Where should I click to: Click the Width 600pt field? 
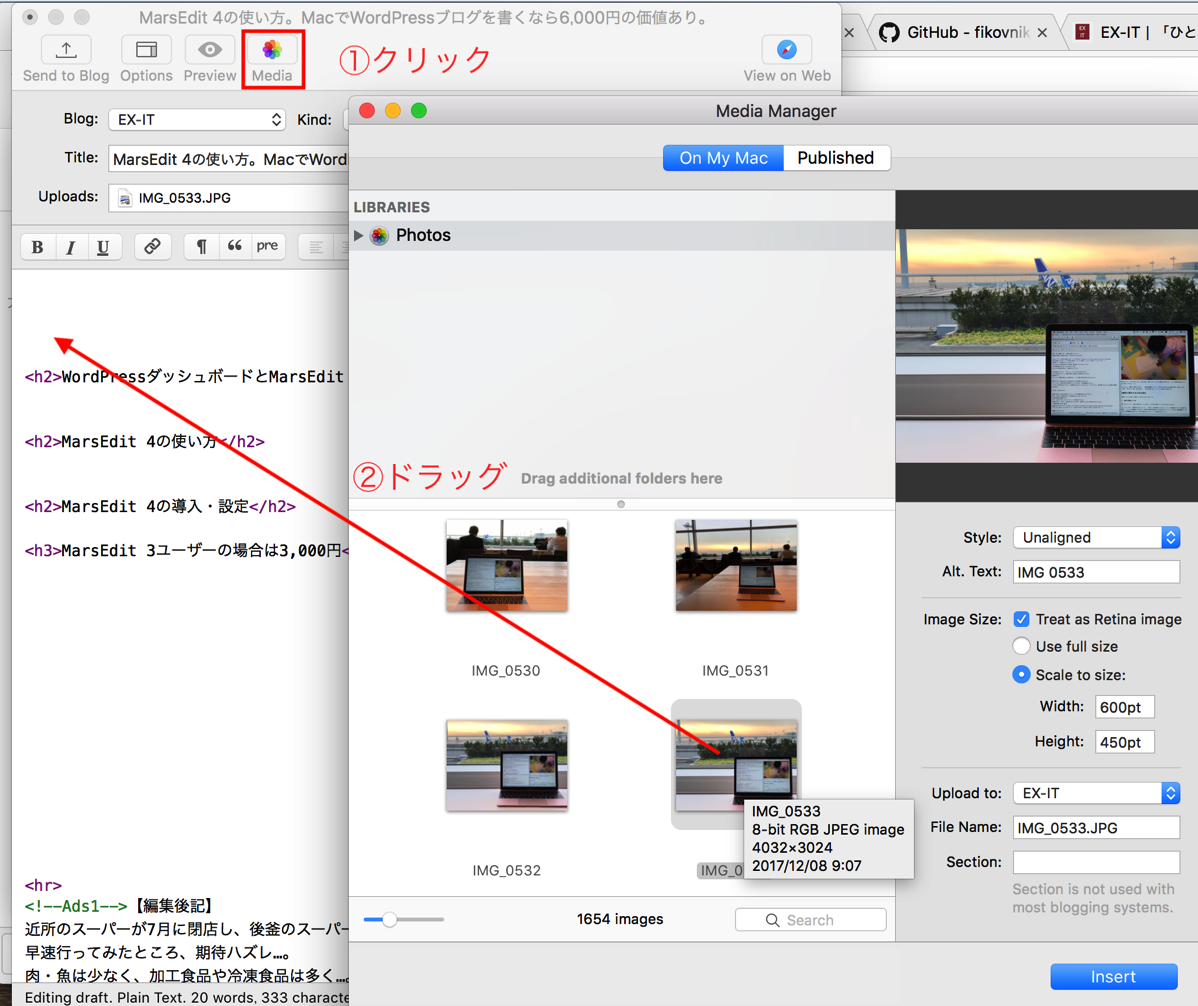(1124, 707)
